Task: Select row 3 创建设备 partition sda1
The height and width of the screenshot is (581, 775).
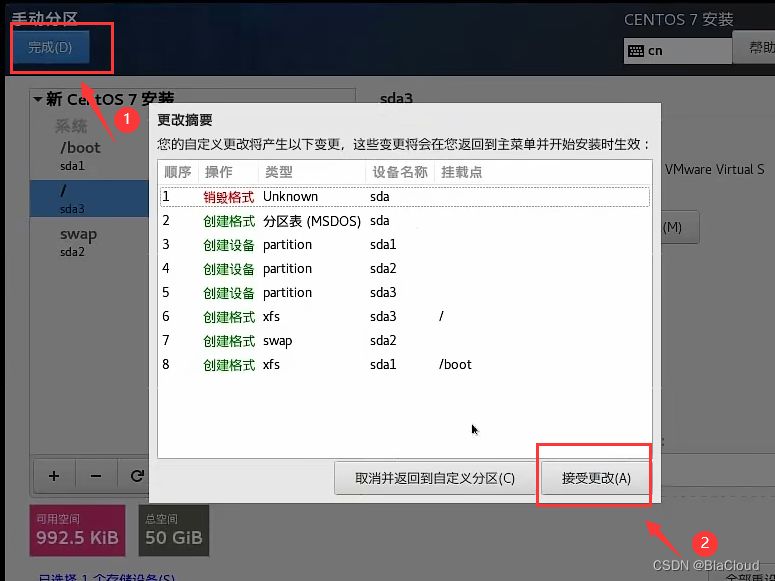Action: pyautogui.click(x=404, y=245)
